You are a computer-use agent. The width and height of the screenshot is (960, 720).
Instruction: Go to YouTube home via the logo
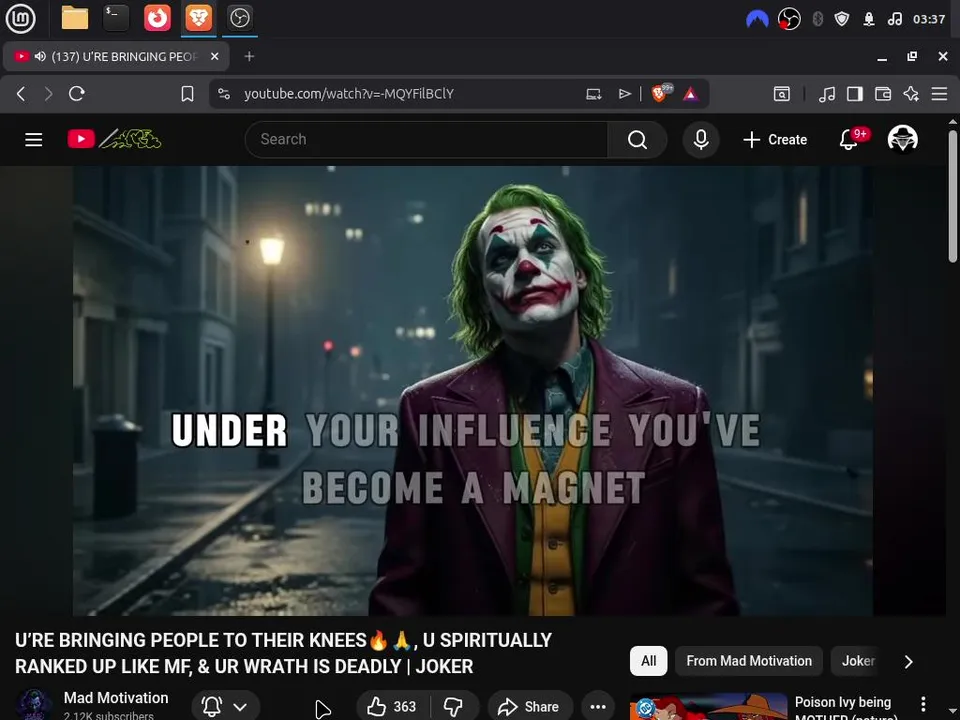point(114,139)
